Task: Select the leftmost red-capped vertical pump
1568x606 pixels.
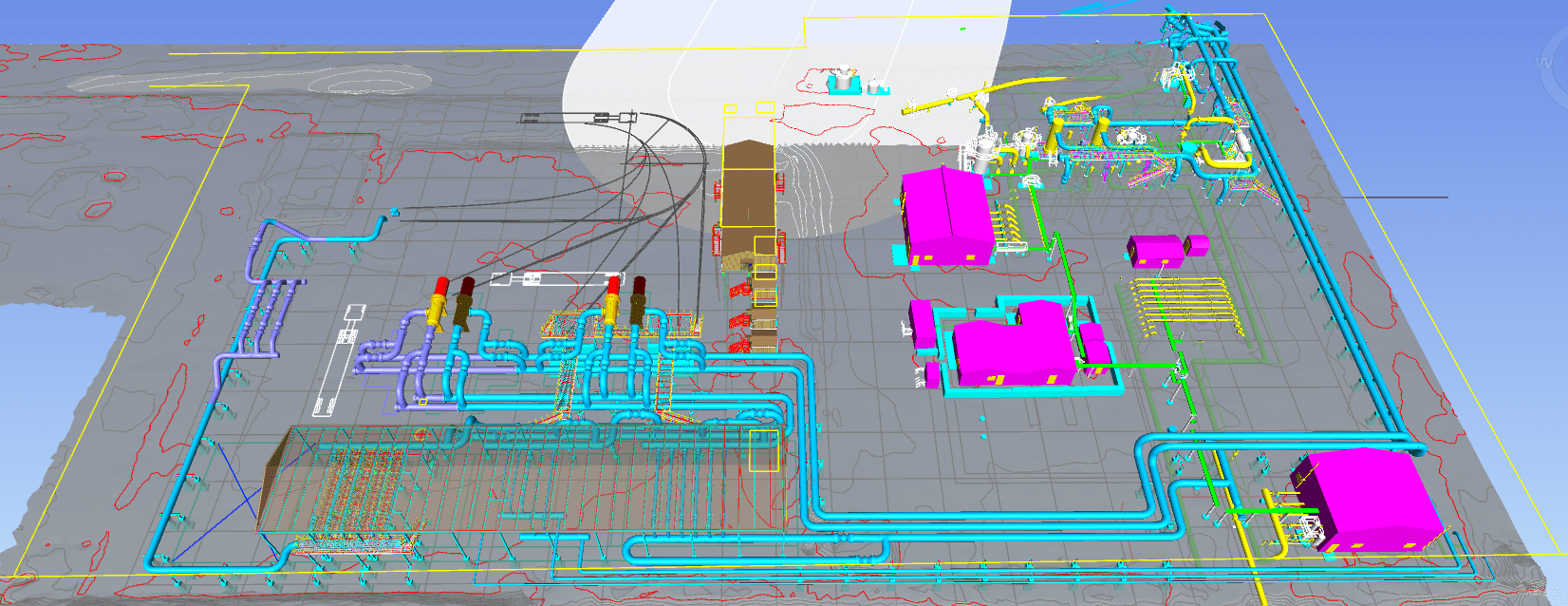Action: pos(439,302)
